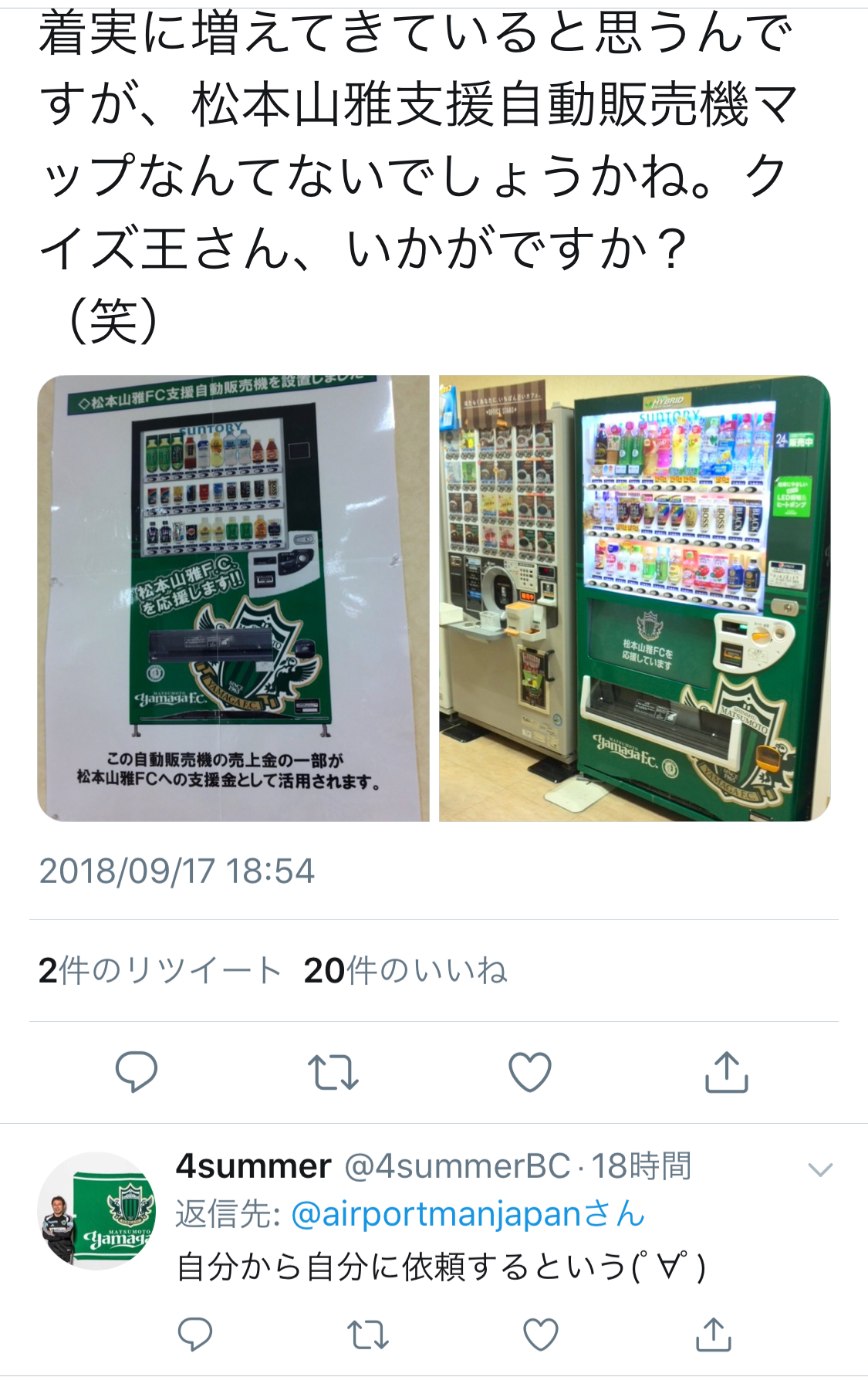Share the main tweet via upload icon
868x1377 pixels.
[x=727, y=1071]
